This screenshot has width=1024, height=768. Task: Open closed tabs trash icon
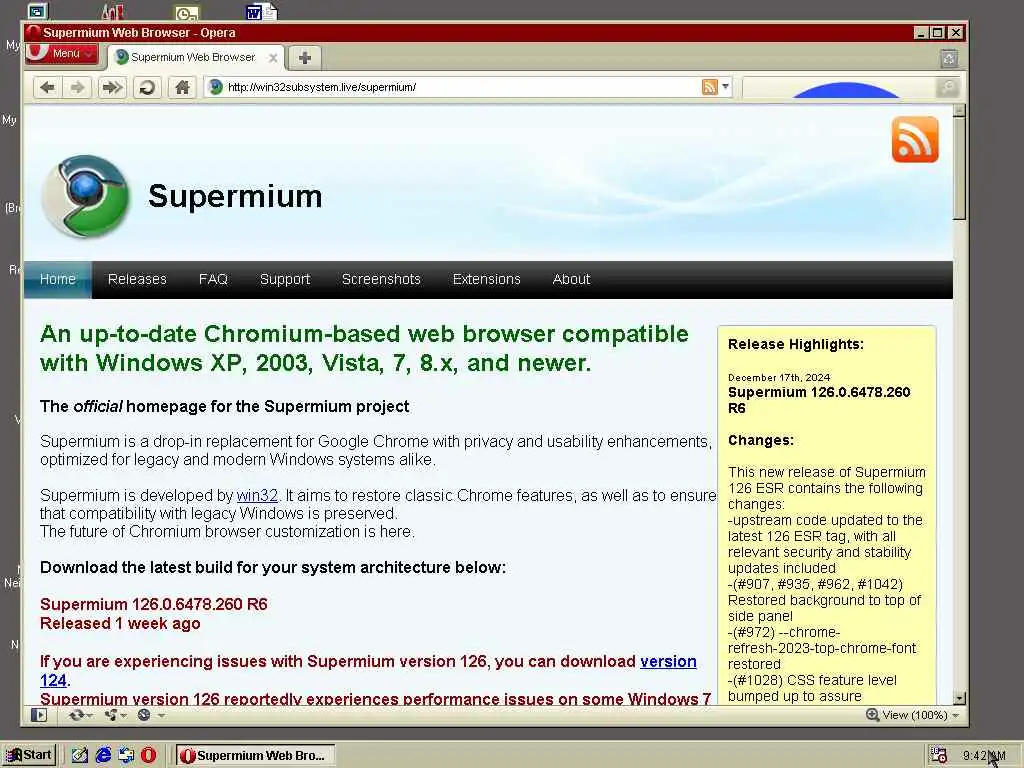point(949,58)
